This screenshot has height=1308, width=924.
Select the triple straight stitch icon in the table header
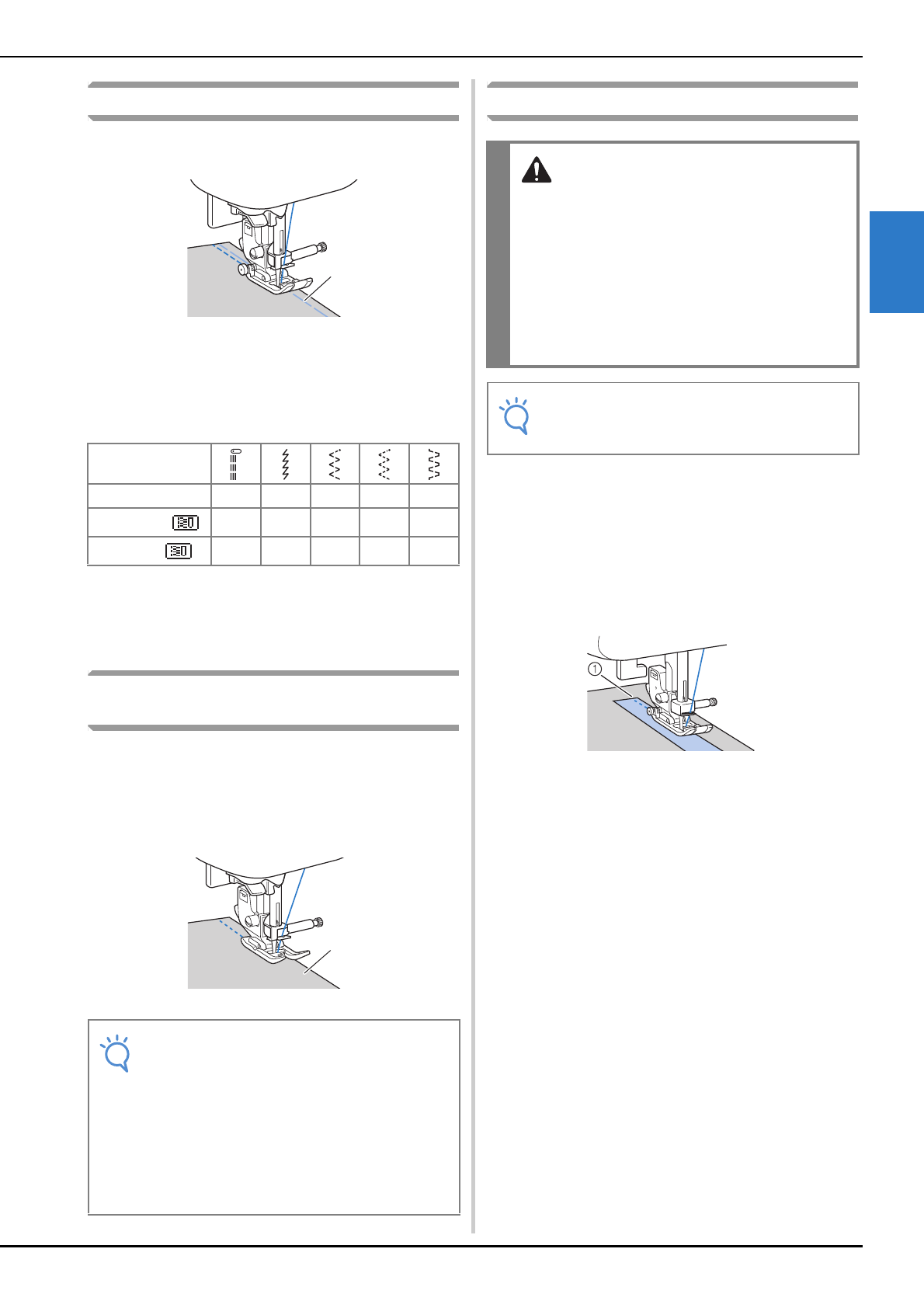pos(235,464)
